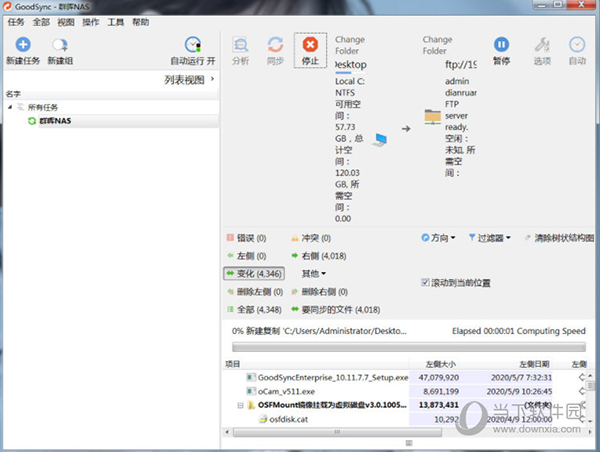Click the 新建任务 plus icon
Image resolution: width=600 pixels, height=452 pixels.
23,45
